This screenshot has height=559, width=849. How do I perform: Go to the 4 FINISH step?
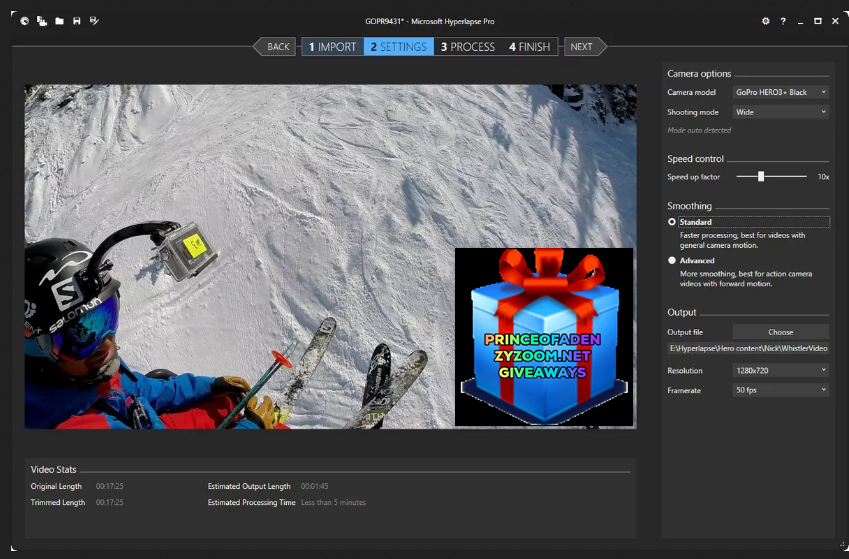click(x=530, y=47)
